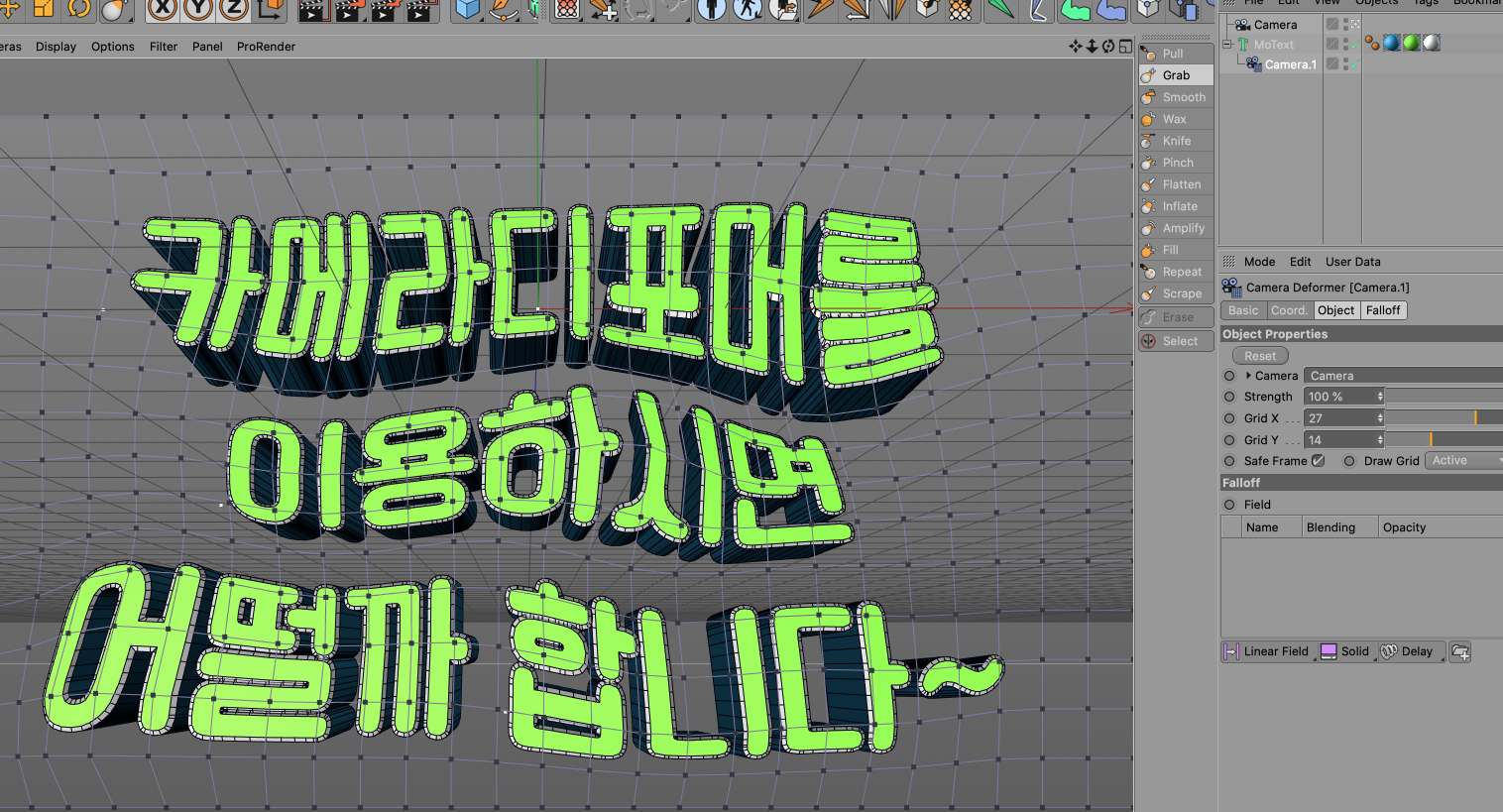Click the Strength value stepper arrows

point(1380,397)
